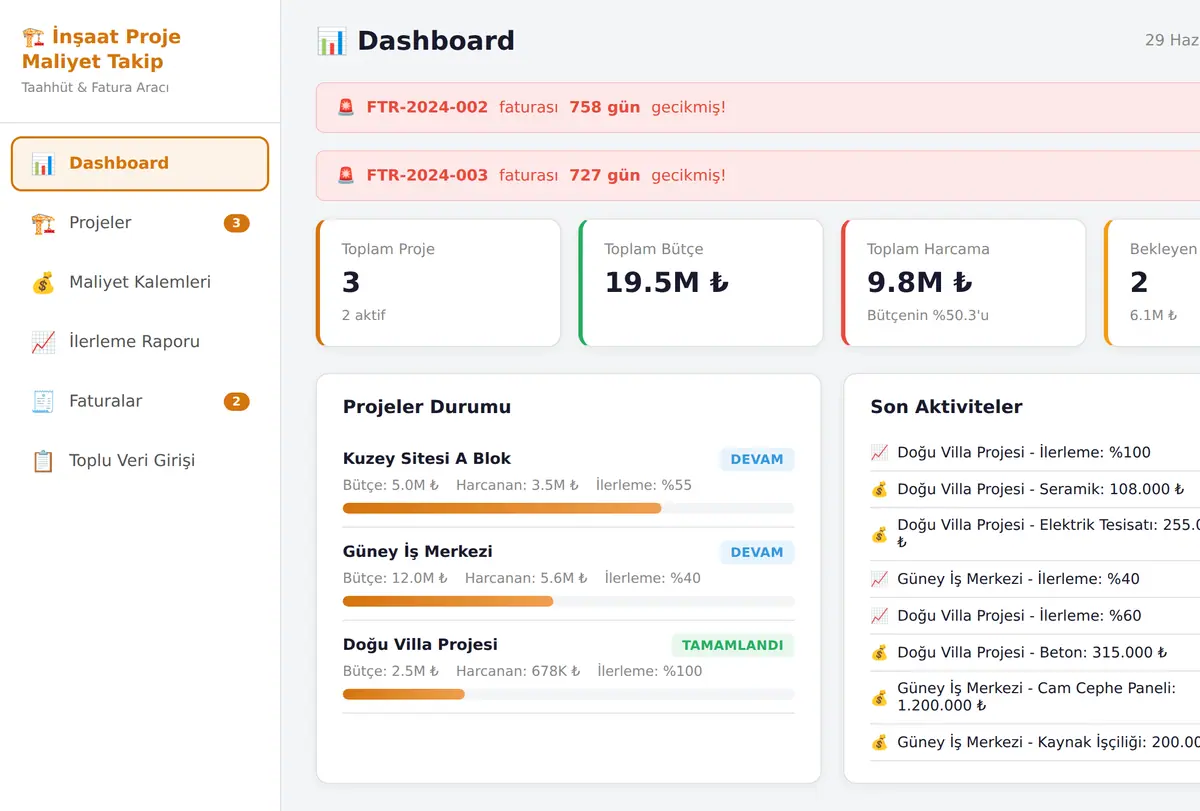Screen dimensions: 1200x811
Task: Click the TAMAMLANDI badge on Doğu Villa Projesi
Action: pyautogui.click(x=733, y=645)
